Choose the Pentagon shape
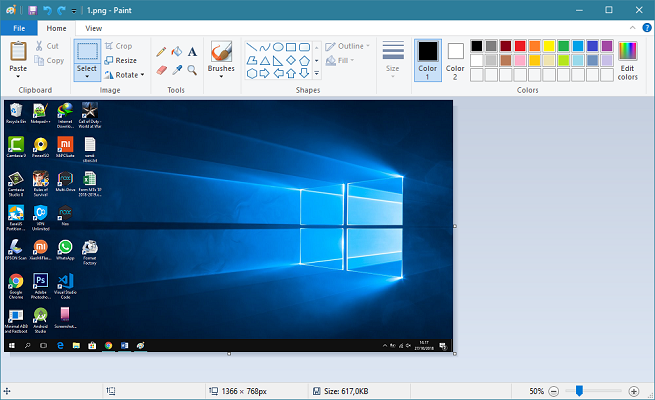Viewport: 655px width, 400px height. coord(305,61)
